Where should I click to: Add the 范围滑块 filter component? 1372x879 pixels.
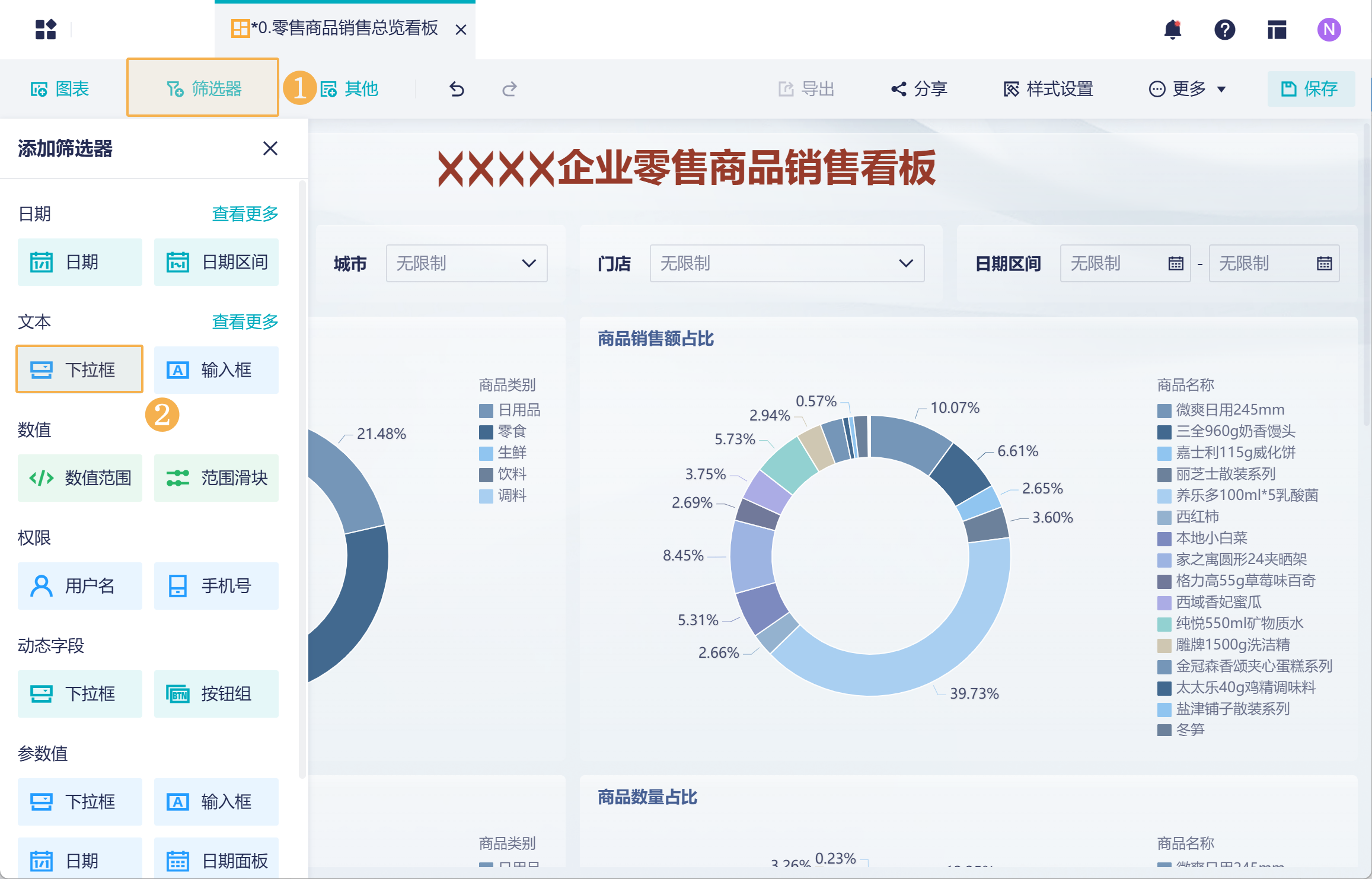[x=216, y=478]
